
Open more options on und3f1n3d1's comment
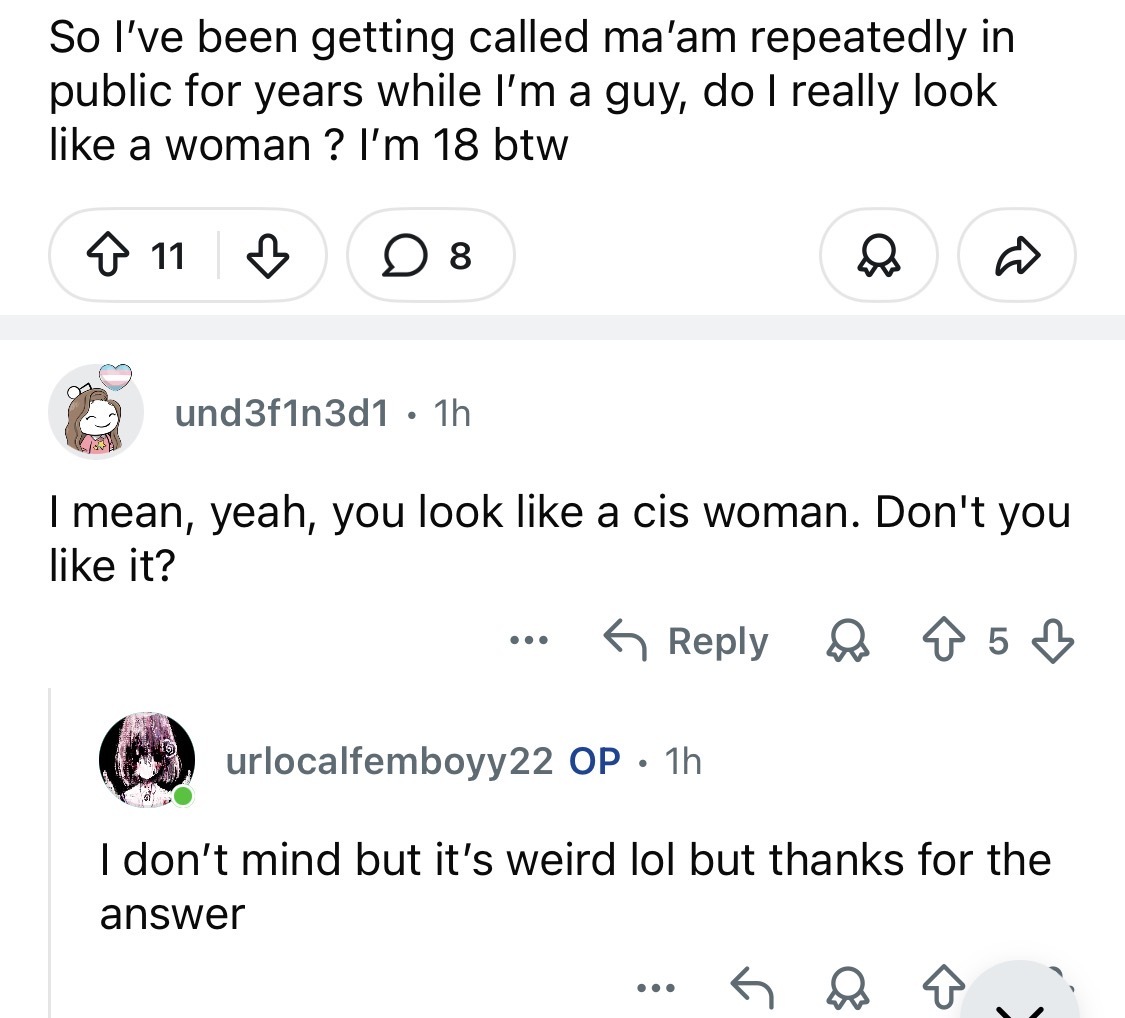[x=528, y=641]
